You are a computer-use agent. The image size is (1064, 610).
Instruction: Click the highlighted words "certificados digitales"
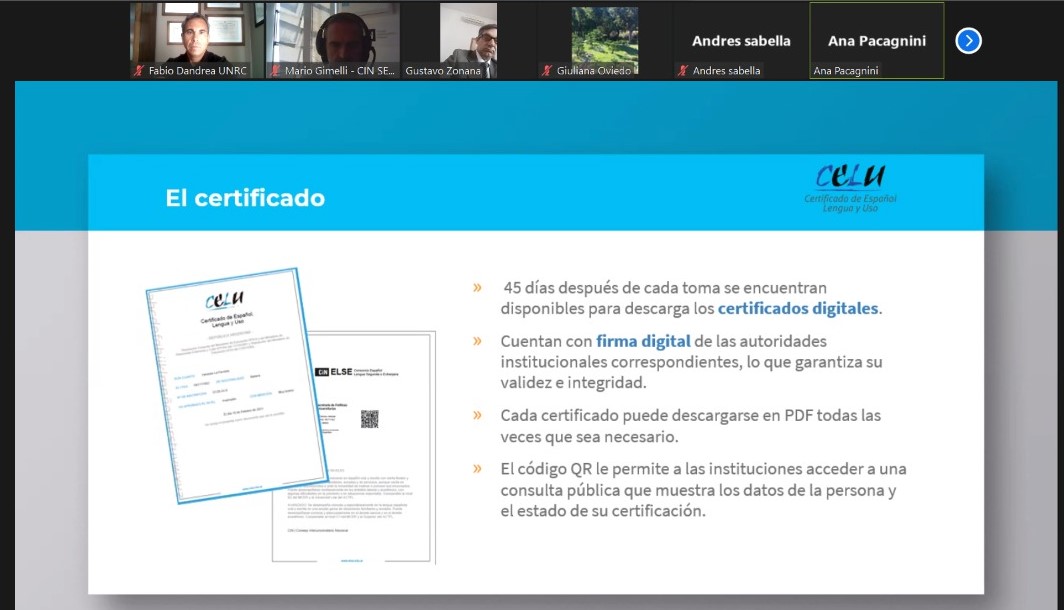[798, 309]
